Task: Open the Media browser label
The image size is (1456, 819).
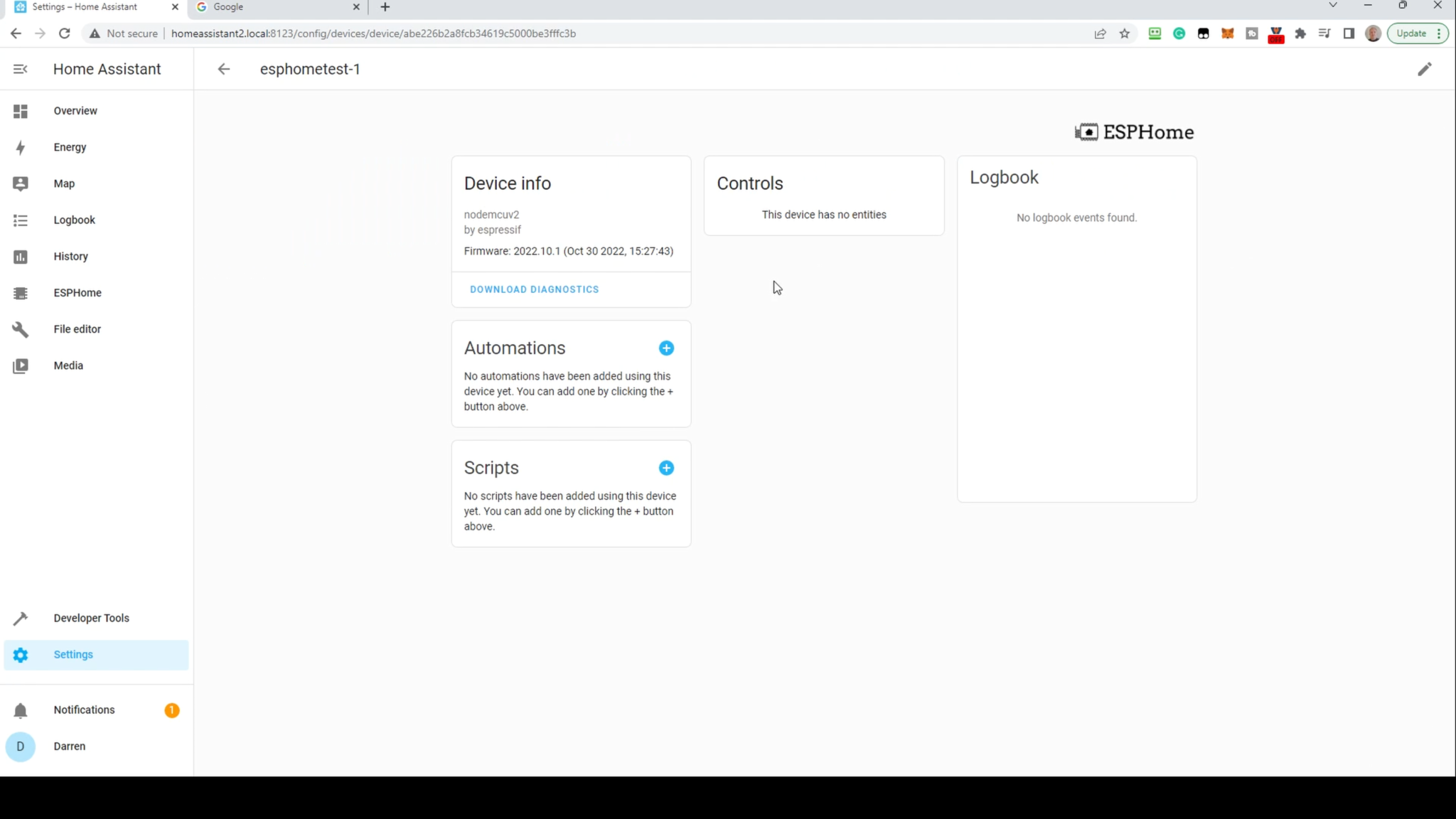Action: pos(68,365)
